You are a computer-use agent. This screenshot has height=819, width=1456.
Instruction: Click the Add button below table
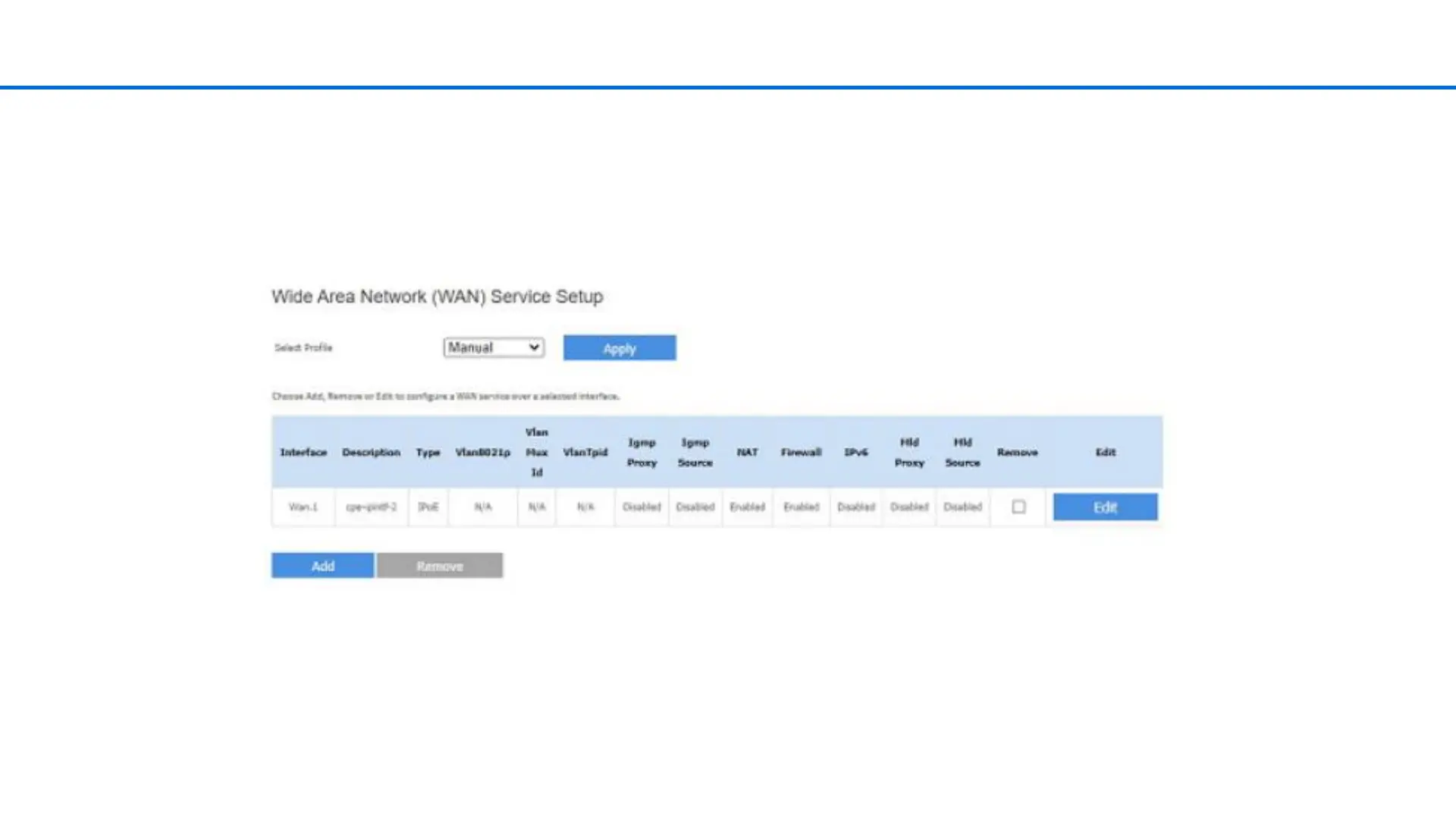pos(322,566)
